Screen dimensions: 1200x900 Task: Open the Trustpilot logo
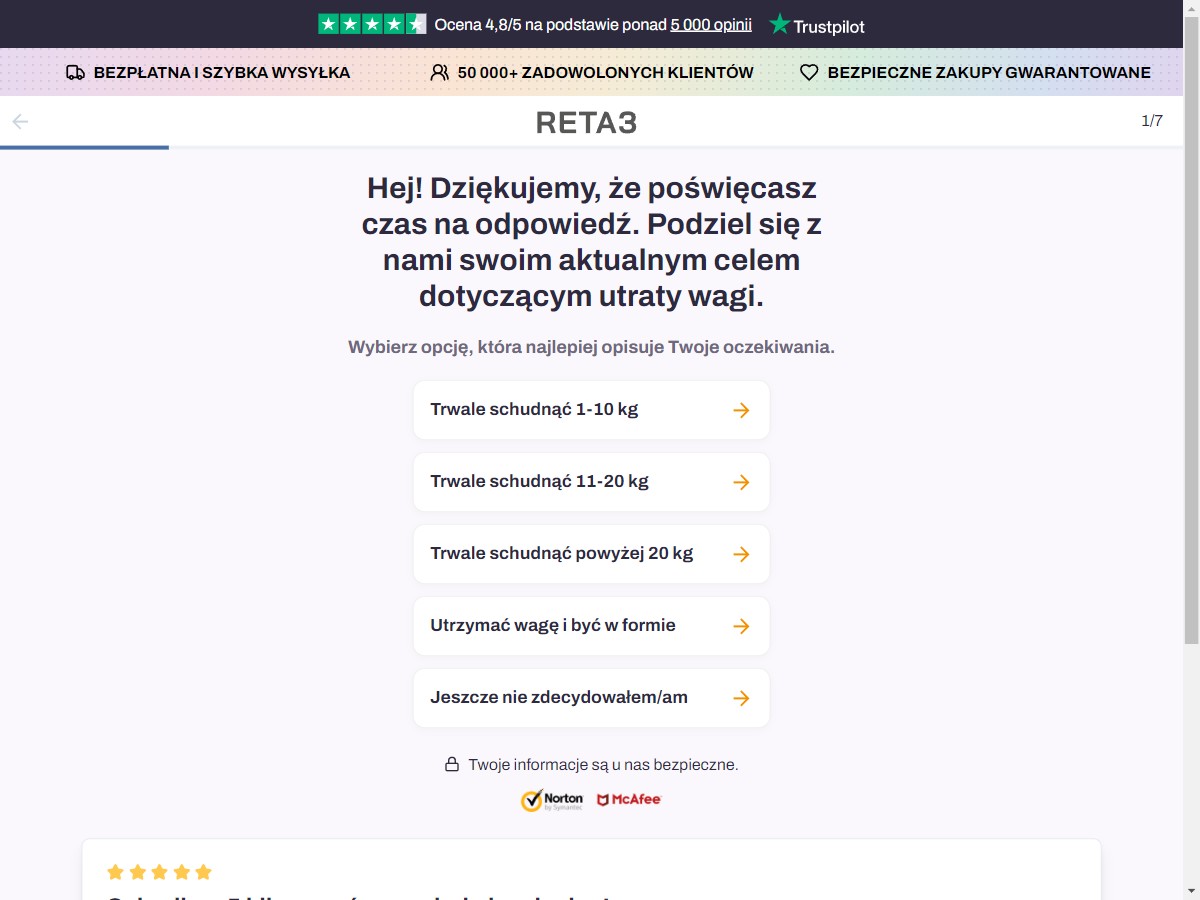[x=817, y=25]
